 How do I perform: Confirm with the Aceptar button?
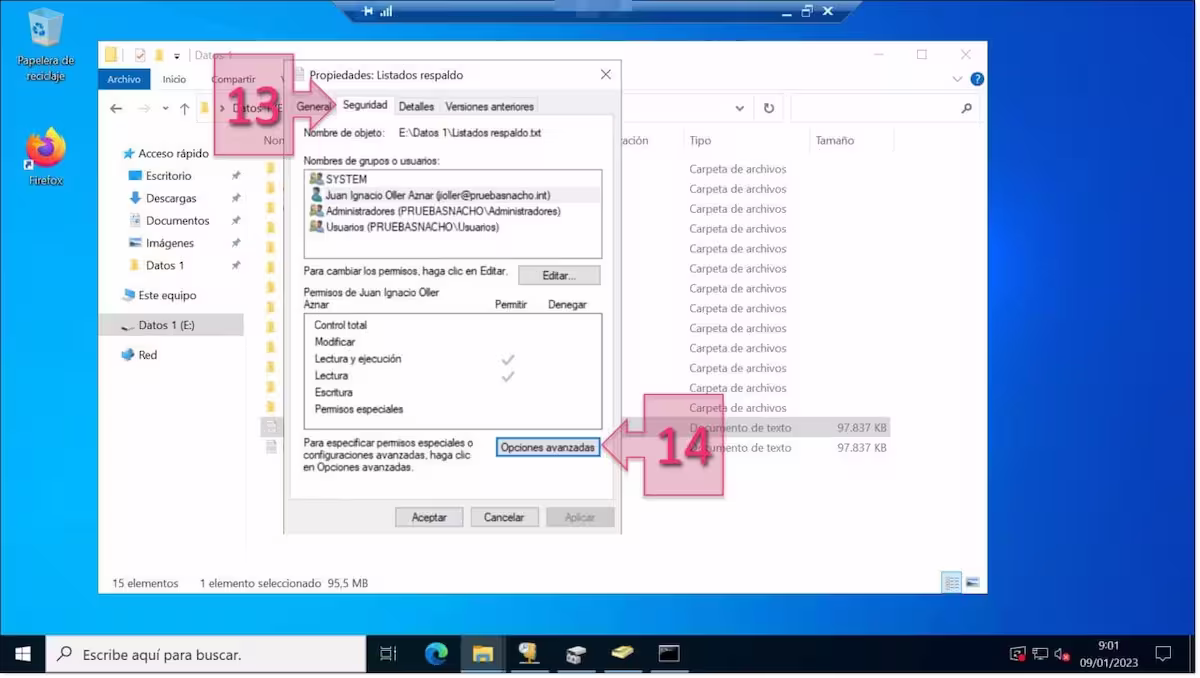coord(429,517)
